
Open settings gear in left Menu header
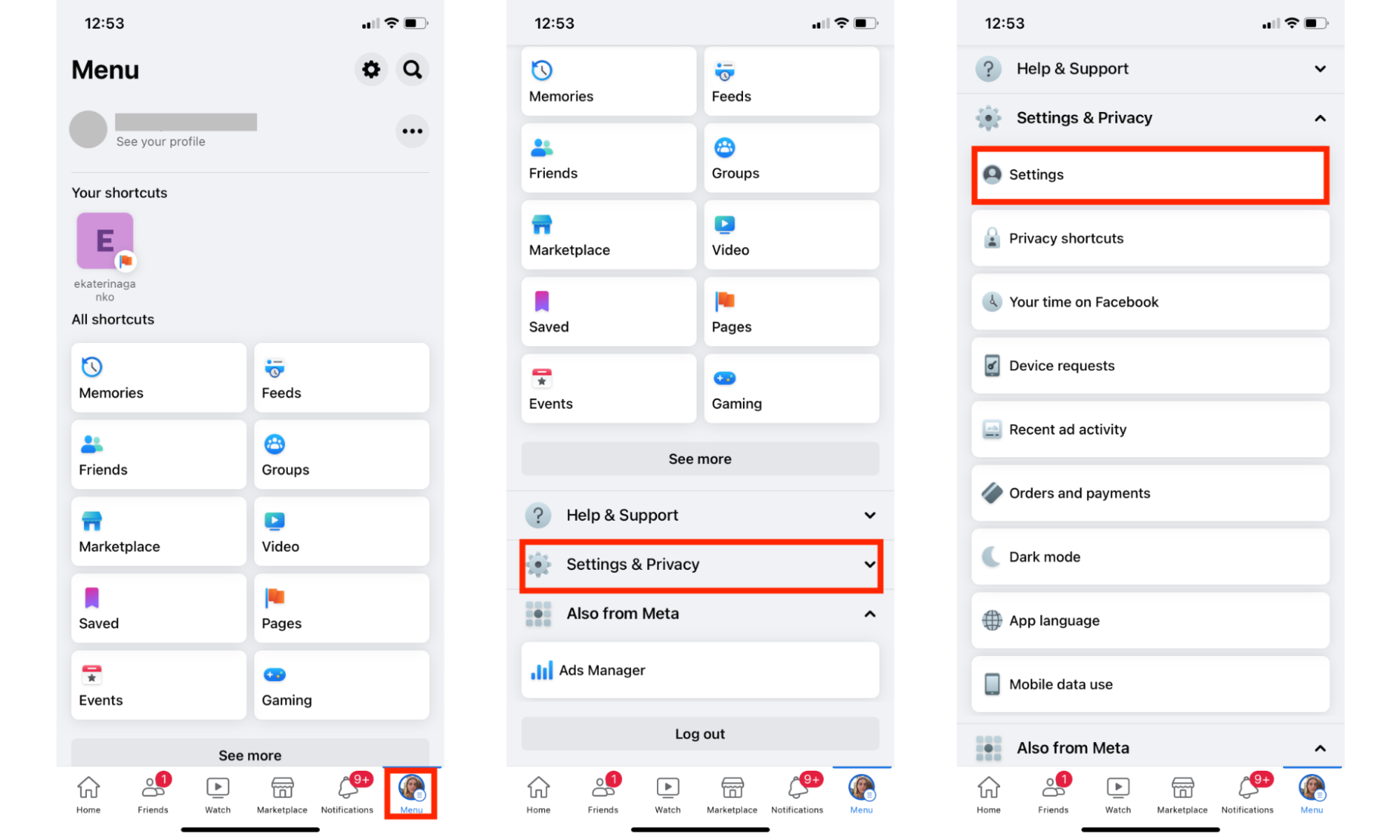click(x=370, y=69)
